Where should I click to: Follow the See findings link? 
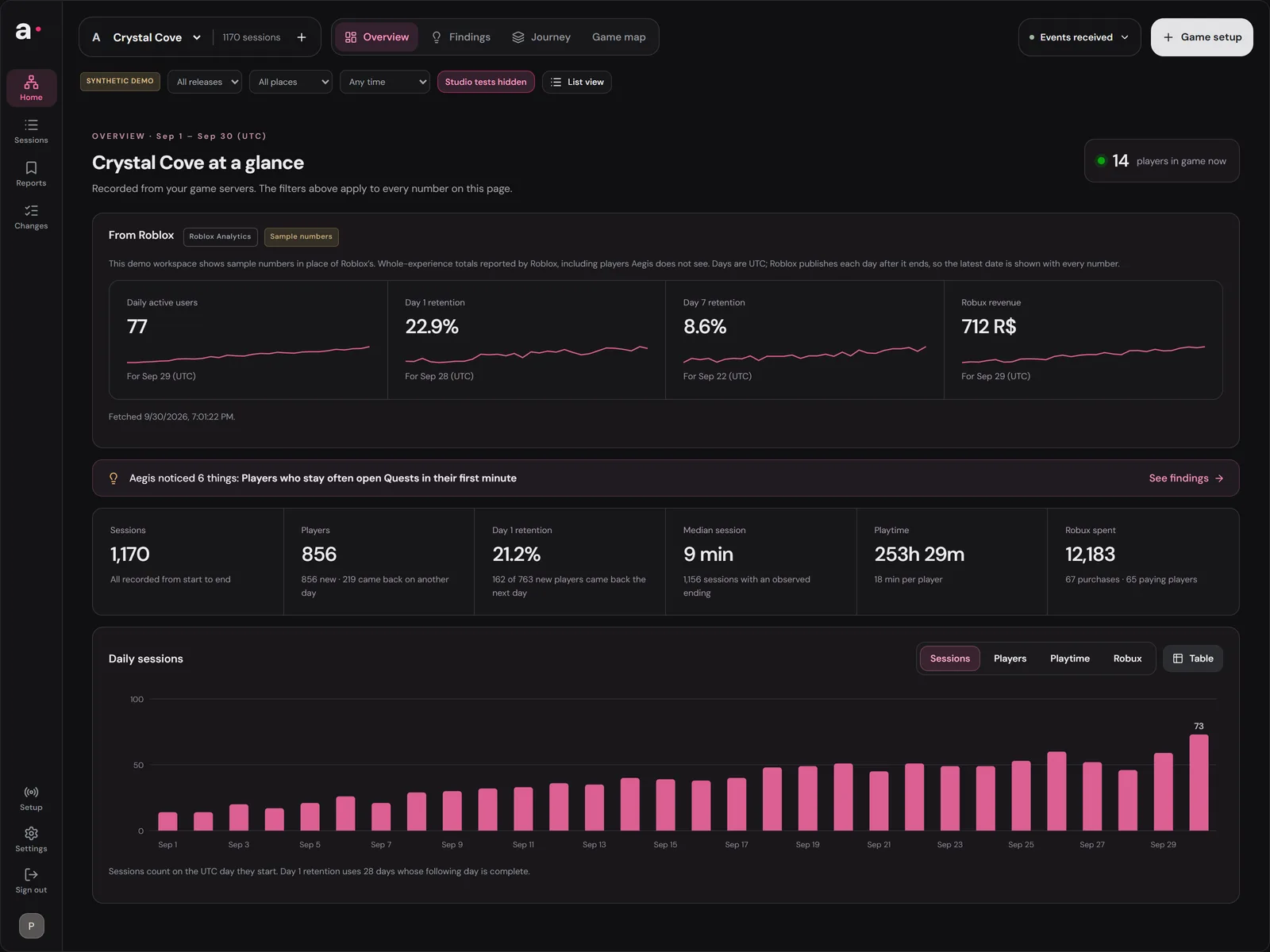coord(1186,478)
